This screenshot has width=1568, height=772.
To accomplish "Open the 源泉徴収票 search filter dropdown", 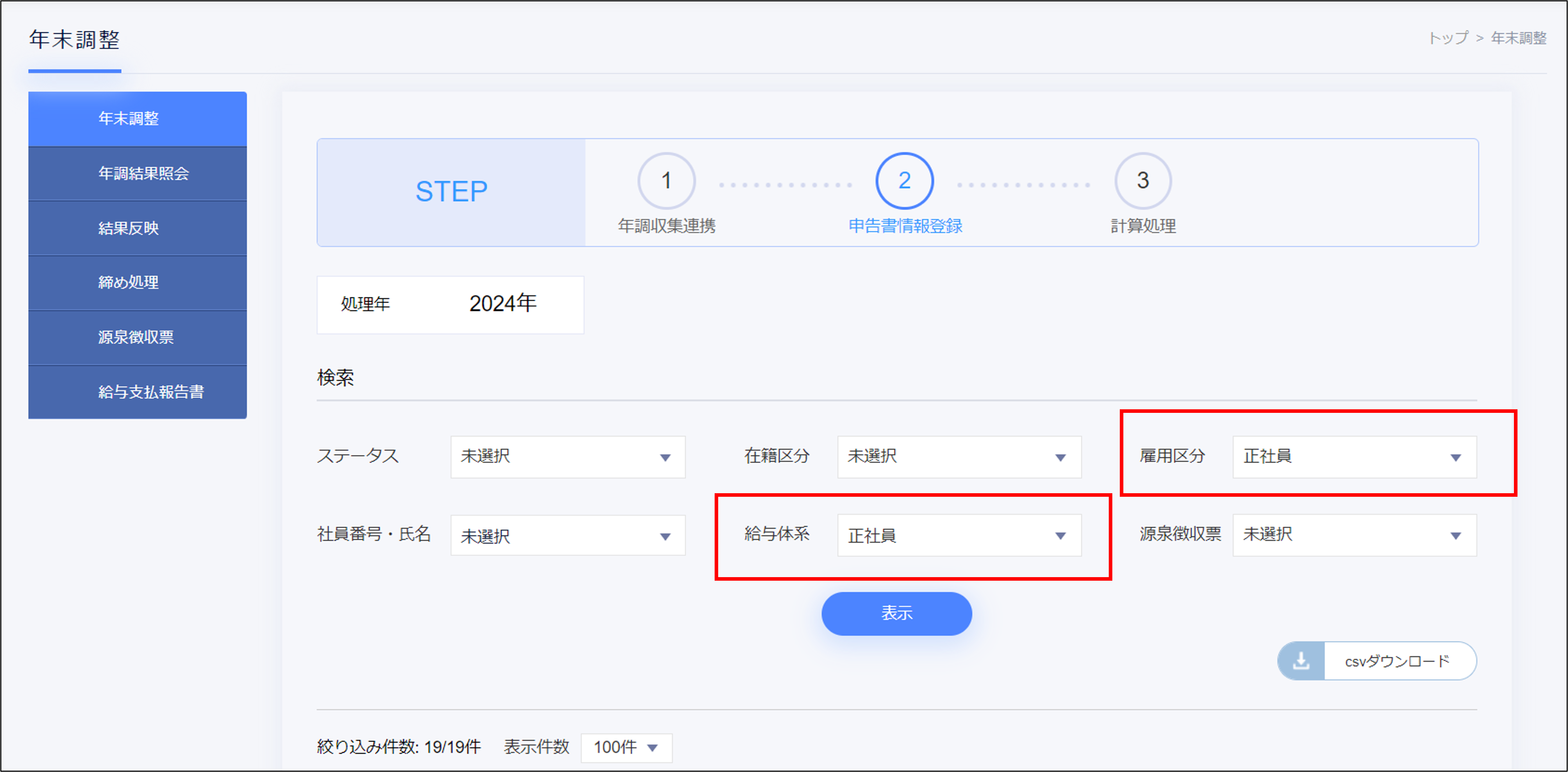I will [x=1354, y=536].
